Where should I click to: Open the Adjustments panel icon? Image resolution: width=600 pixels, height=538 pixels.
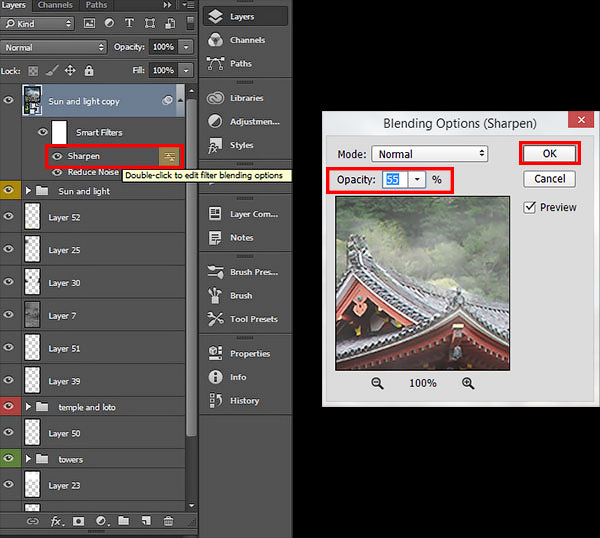tap(215, 121)
